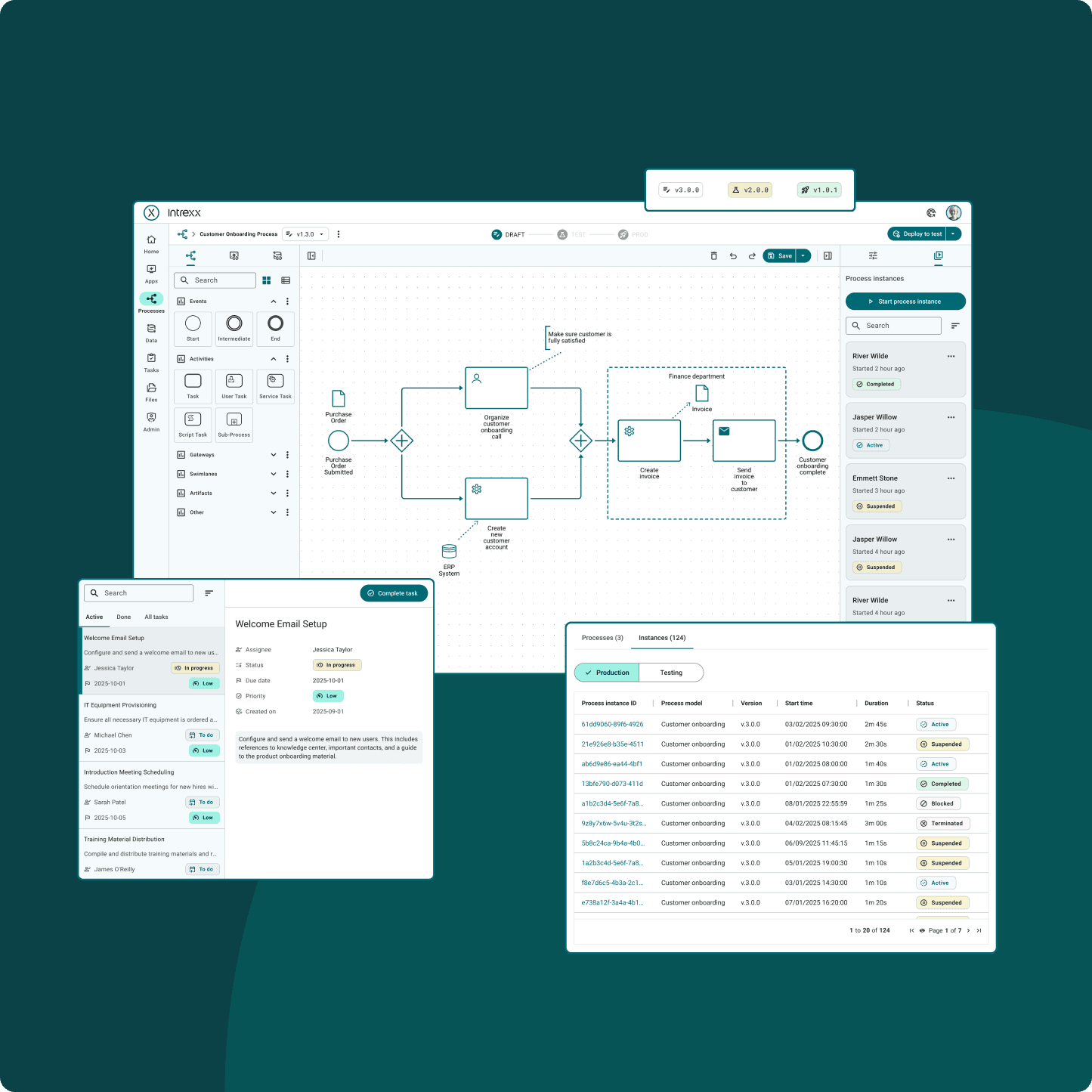This screenshot has height=1092, width=1092.
Task: Open the Deploy to test dropdown arrow
Action: pos(953,234)
